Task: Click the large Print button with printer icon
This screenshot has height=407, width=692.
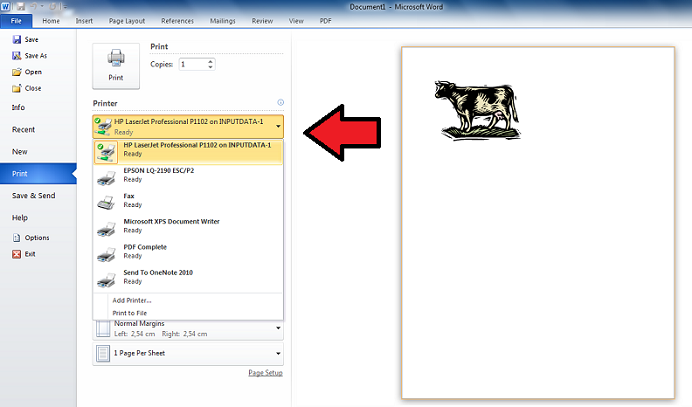Action: [116, 66]
